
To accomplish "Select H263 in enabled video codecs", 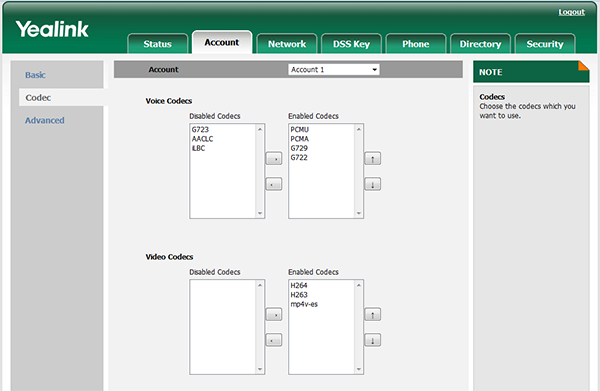I will (x=321, y=295).
